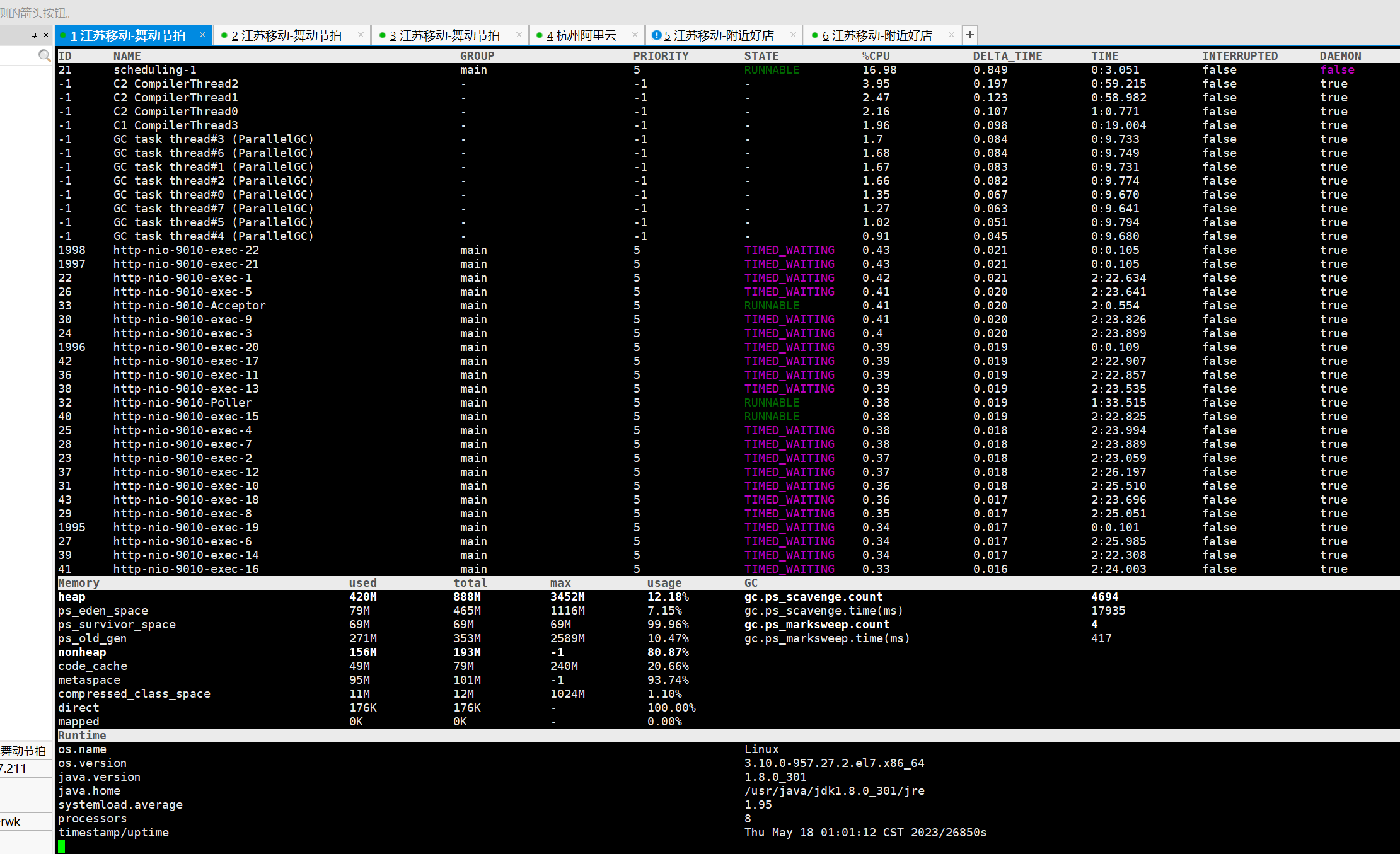Click the scheduling-1 thread row in terminal

[155, 70]
